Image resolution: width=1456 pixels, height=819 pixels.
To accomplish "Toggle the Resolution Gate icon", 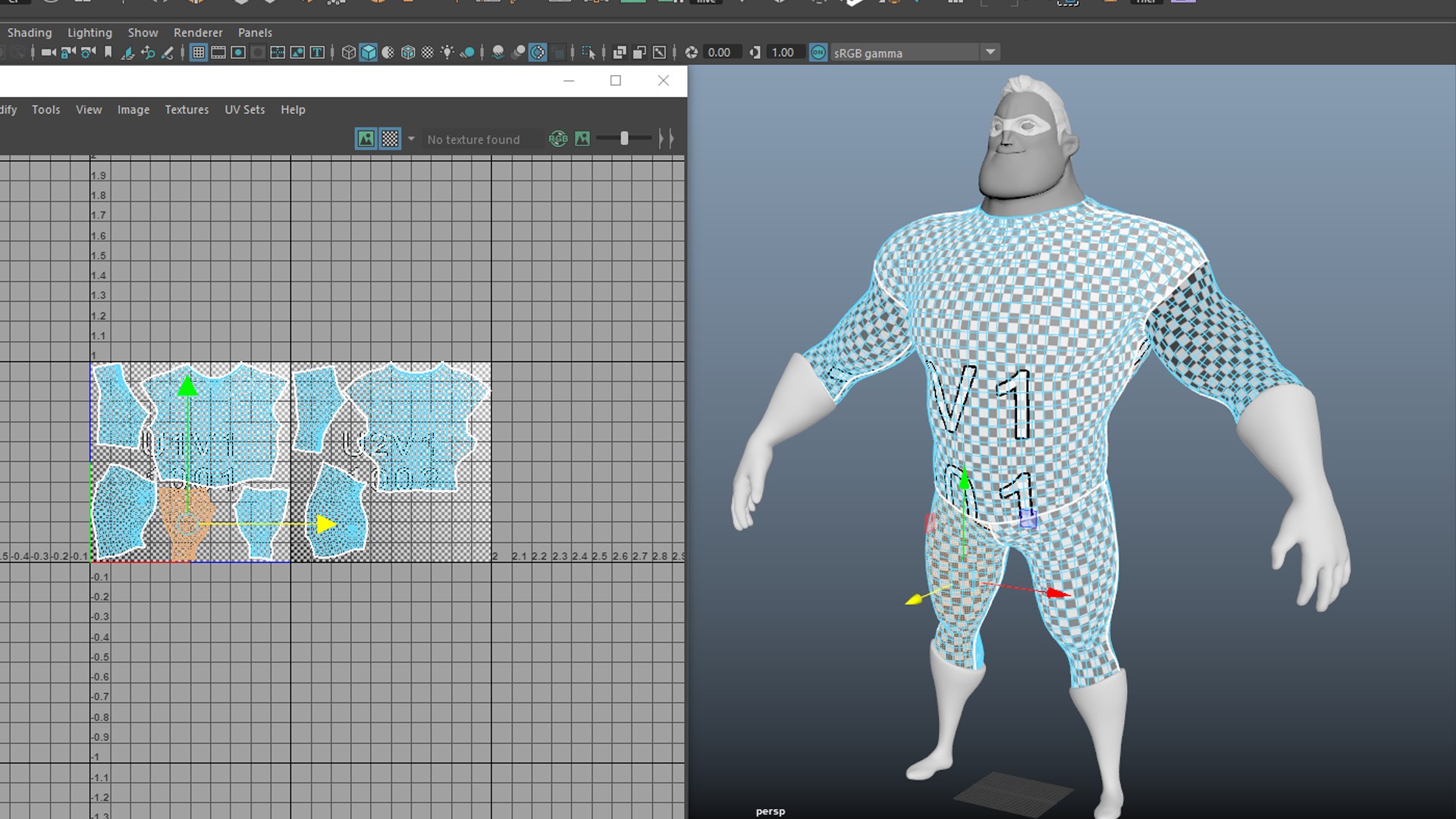I will coord(238,52).
